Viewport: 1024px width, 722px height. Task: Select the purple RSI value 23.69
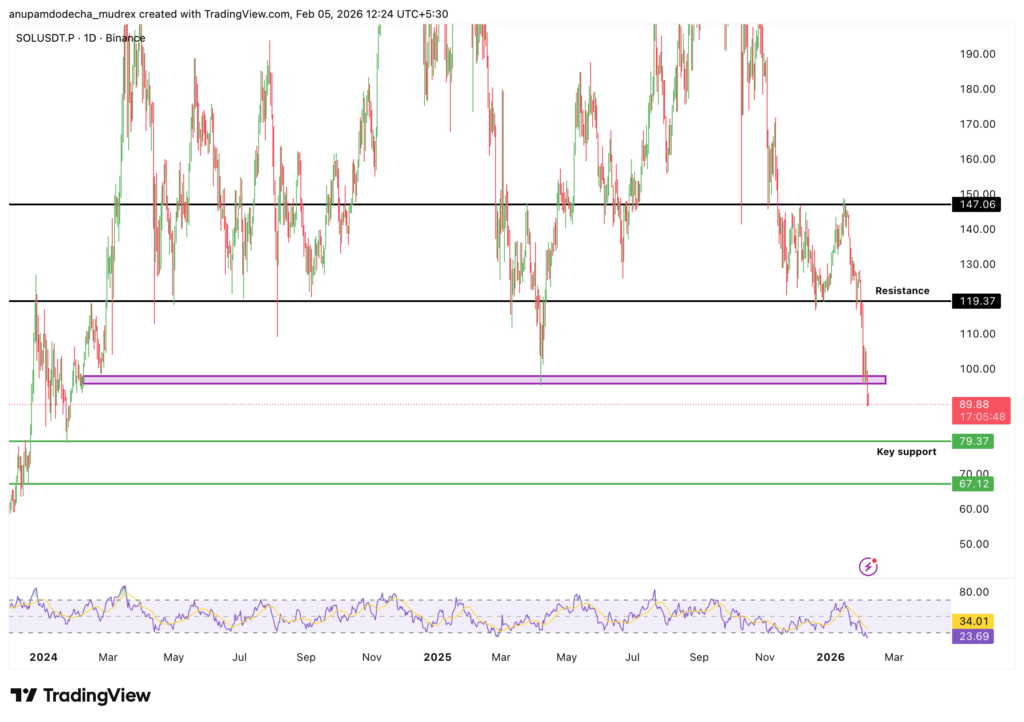[973, 636]
